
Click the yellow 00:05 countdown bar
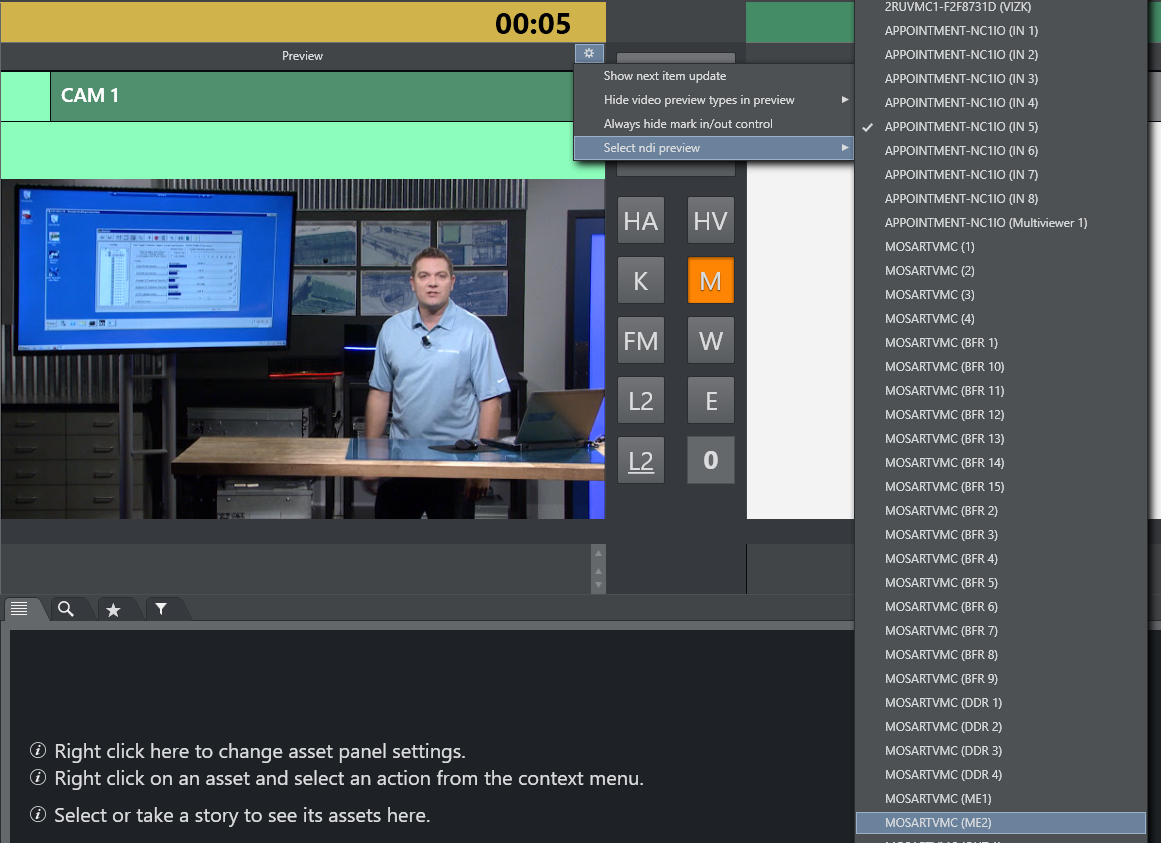[x=302, y=22]
